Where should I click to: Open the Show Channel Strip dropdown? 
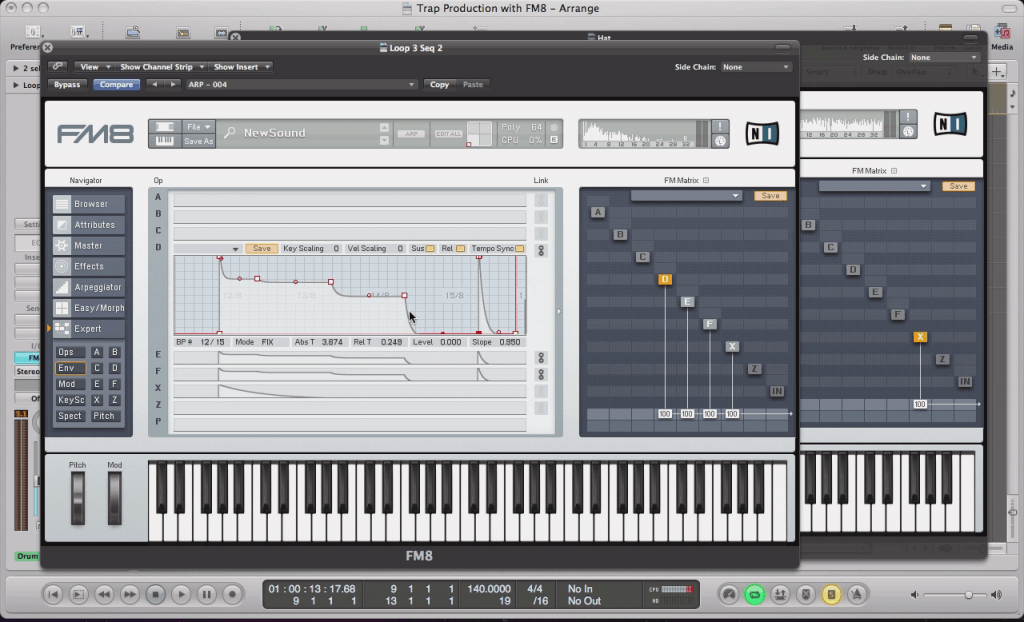click(x=161, y=67)
